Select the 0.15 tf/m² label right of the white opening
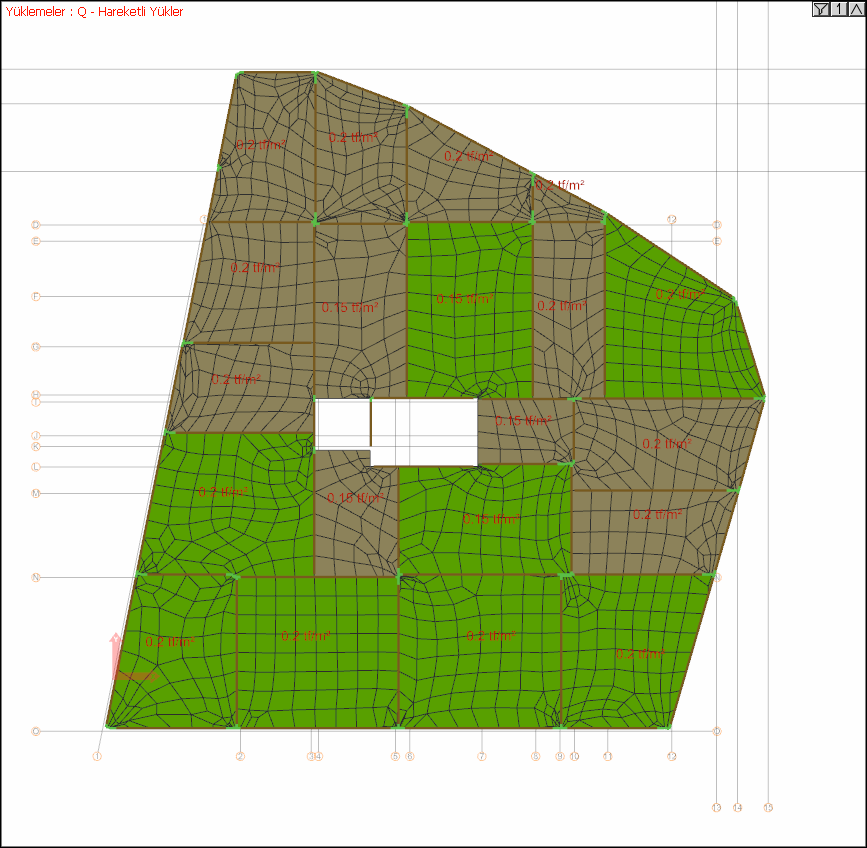Screen dimensions: 867x848 (523, 421)
